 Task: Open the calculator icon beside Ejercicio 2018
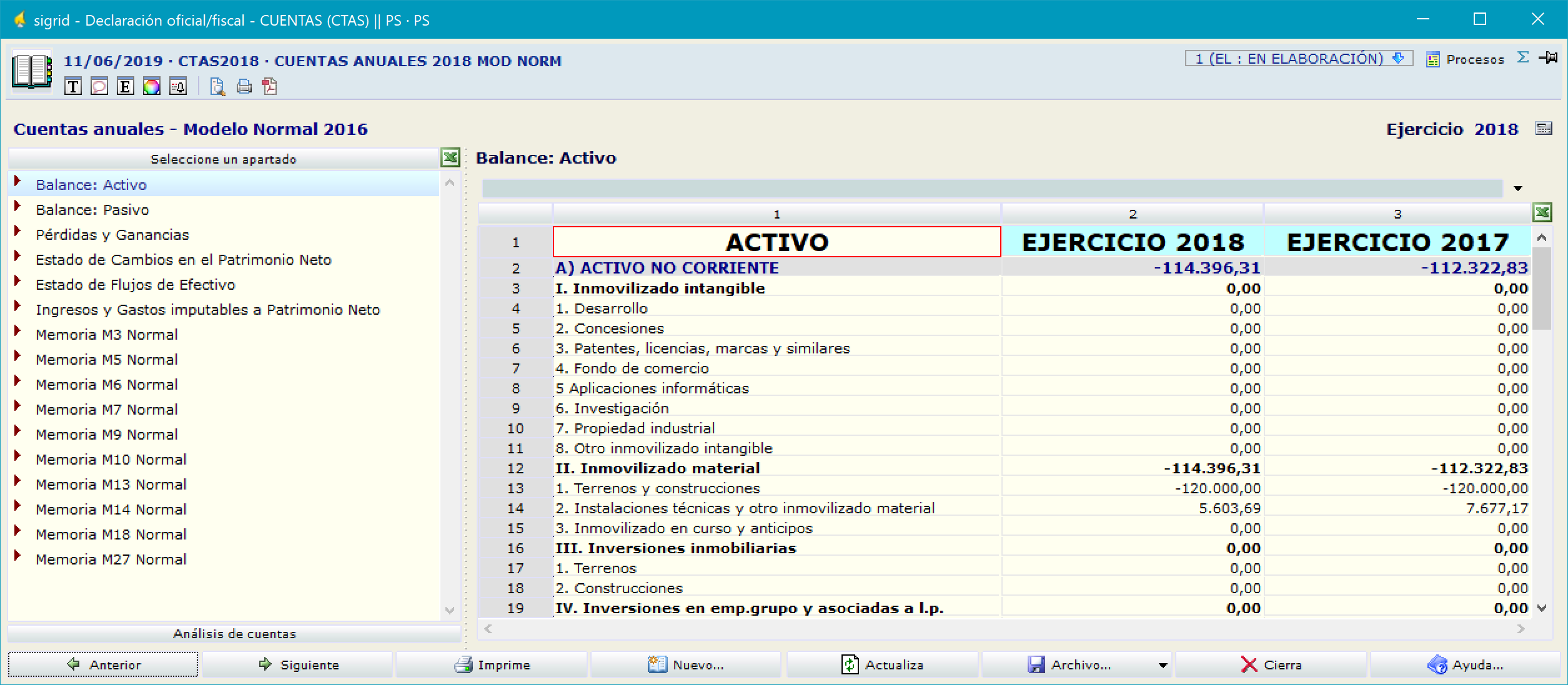[1544, 129]
